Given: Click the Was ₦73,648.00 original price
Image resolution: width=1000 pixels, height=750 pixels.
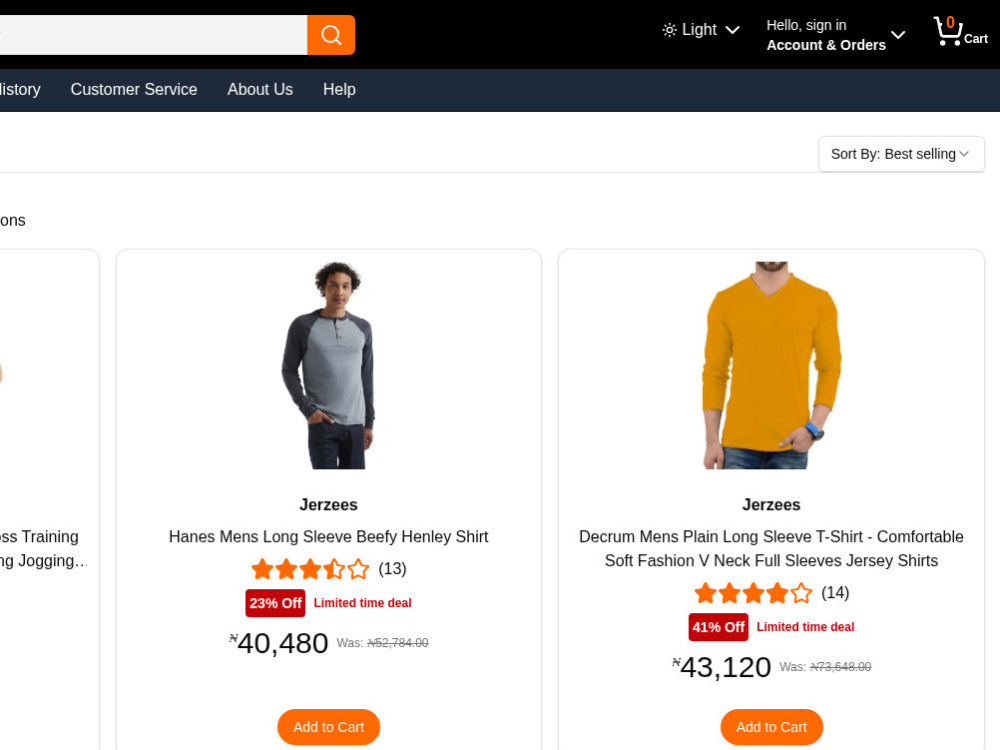Looking at the screenshot, I should coord(825,667).
